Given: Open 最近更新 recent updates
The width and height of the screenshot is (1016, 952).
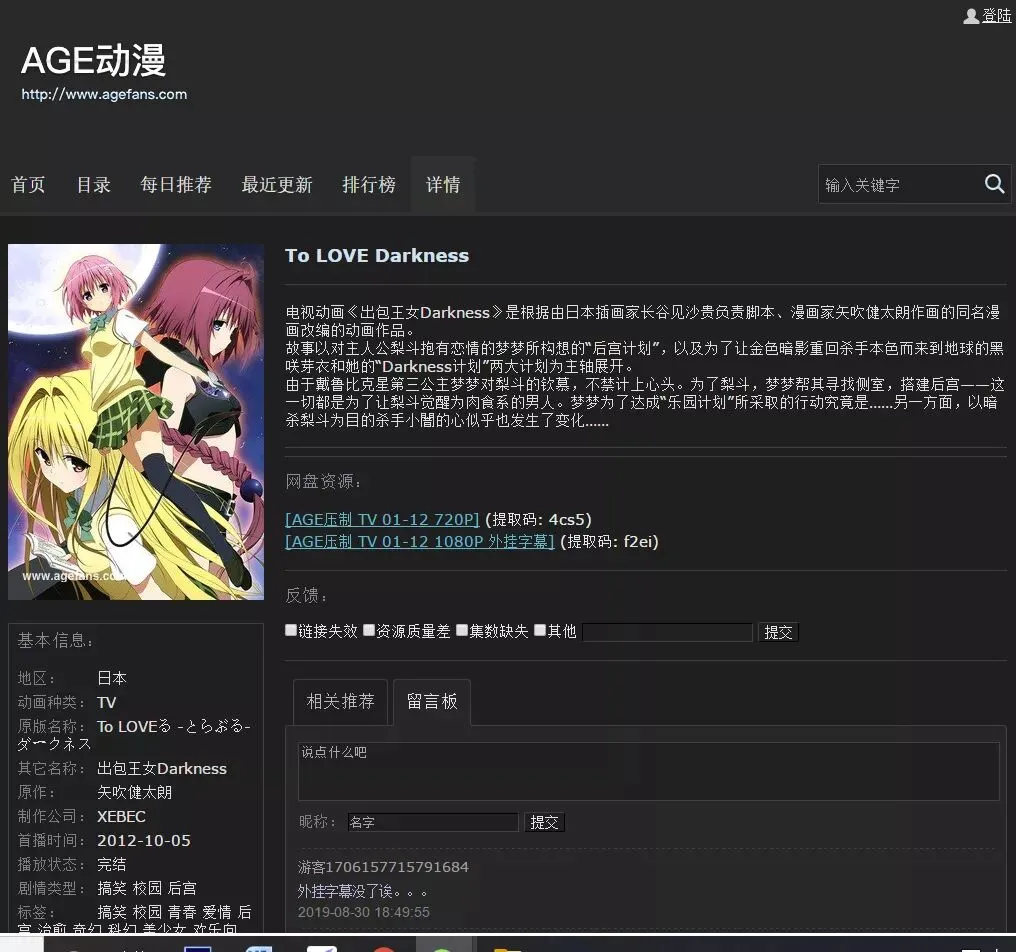Looking at the screenshot, I should click(x=277, y=185).
